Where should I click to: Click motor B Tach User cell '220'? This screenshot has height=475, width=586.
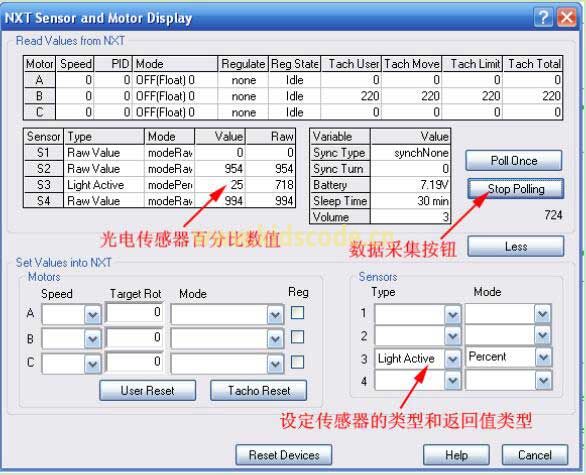[x=351, y=96]
